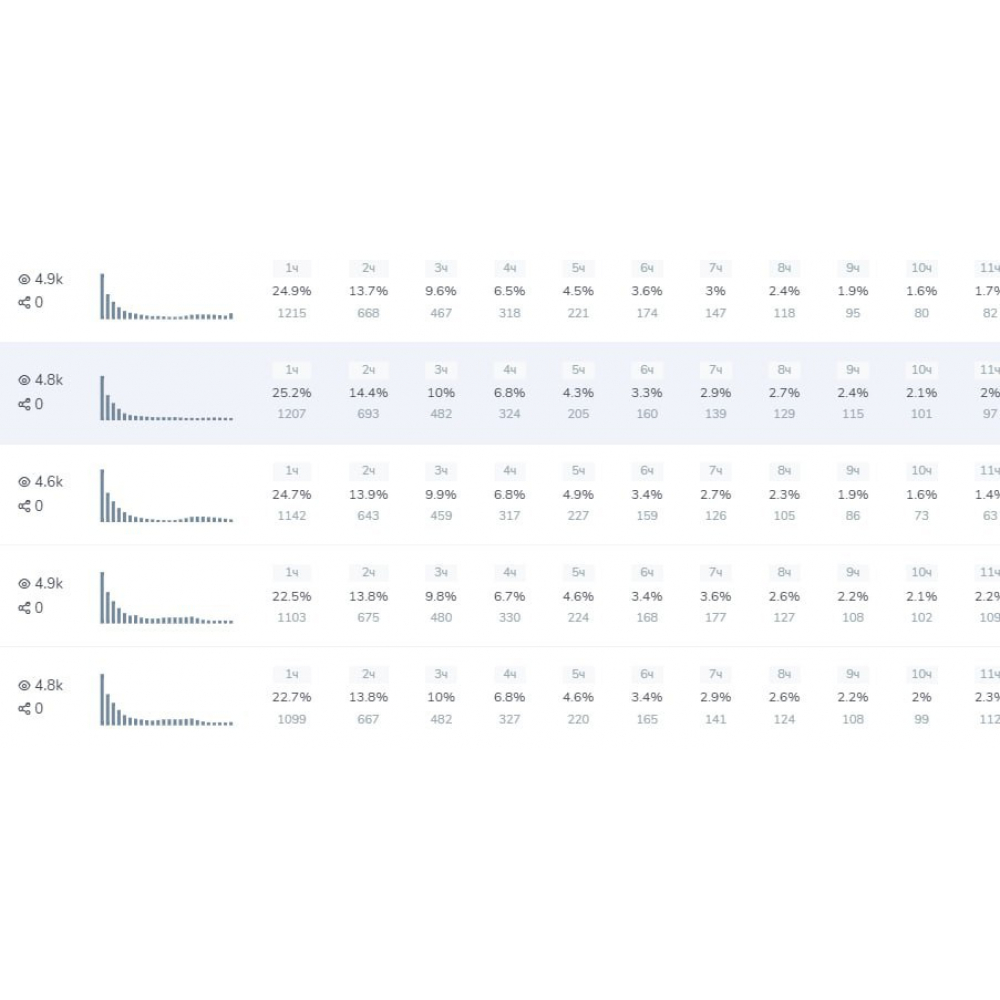Image resolution: width=1000 pixels, height=1000 pixels.
Task: Open the mini bar chart in the highlighted row
Action: tap(166, 398)
